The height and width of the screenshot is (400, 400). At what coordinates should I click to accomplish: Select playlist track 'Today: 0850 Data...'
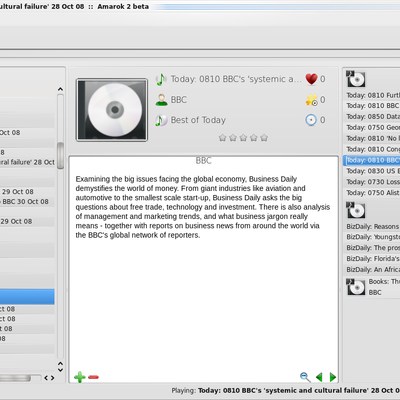click(x=372, y=117)
